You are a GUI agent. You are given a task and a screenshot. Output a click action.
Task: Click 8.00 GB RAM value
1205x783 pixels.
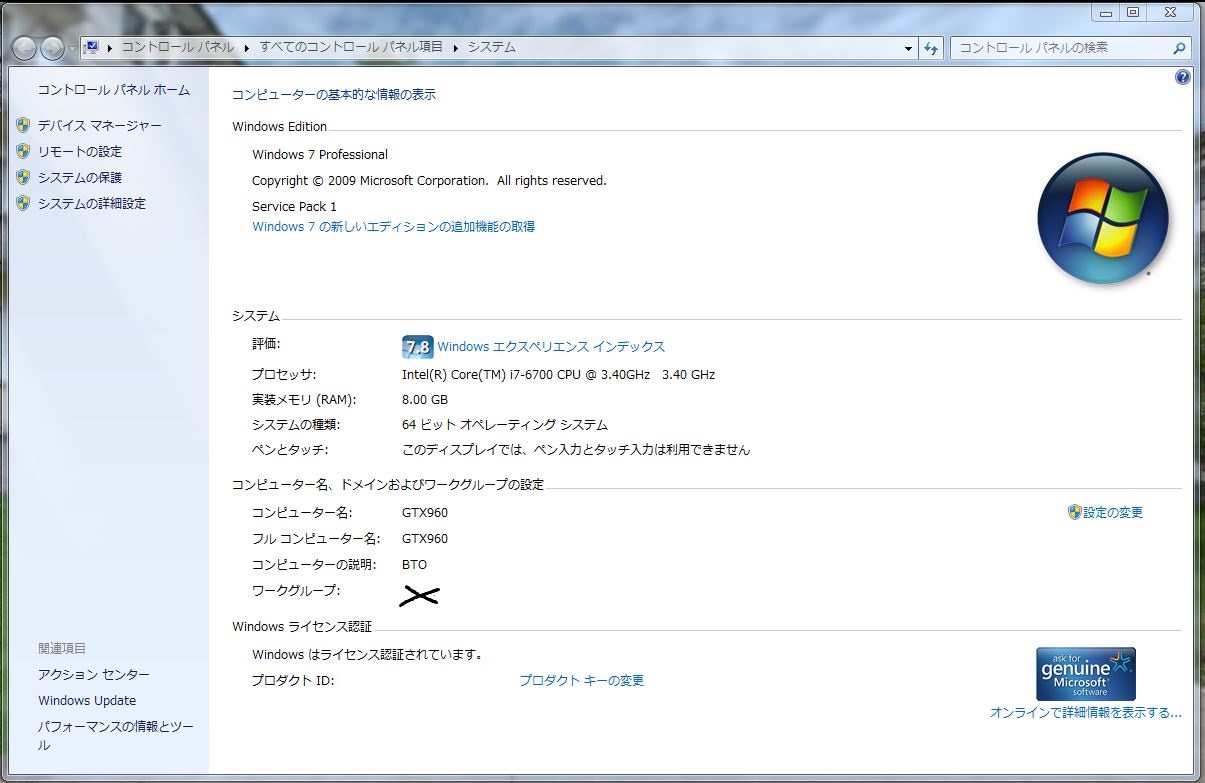(x=425, y=399)
